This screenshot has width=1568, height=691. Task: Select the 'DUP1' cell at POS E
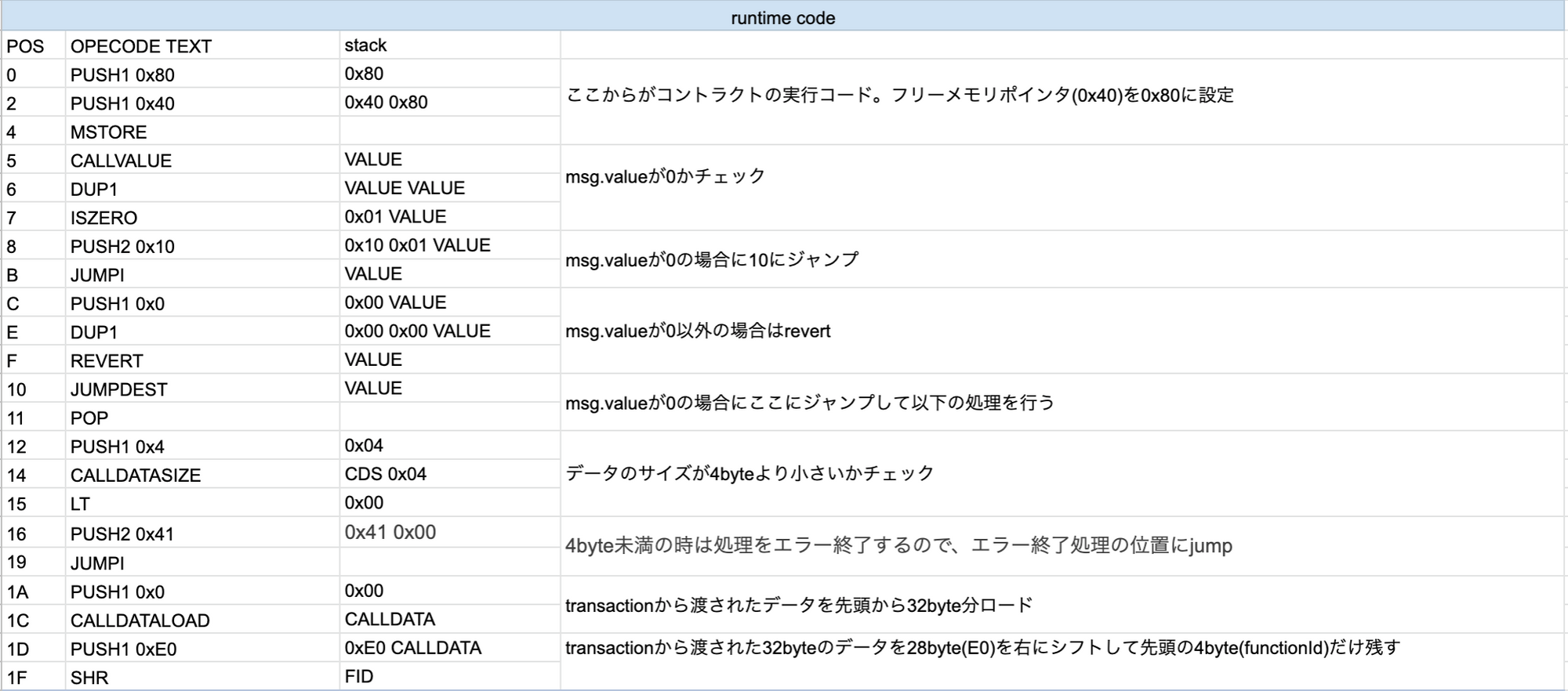tap(203, 331)
